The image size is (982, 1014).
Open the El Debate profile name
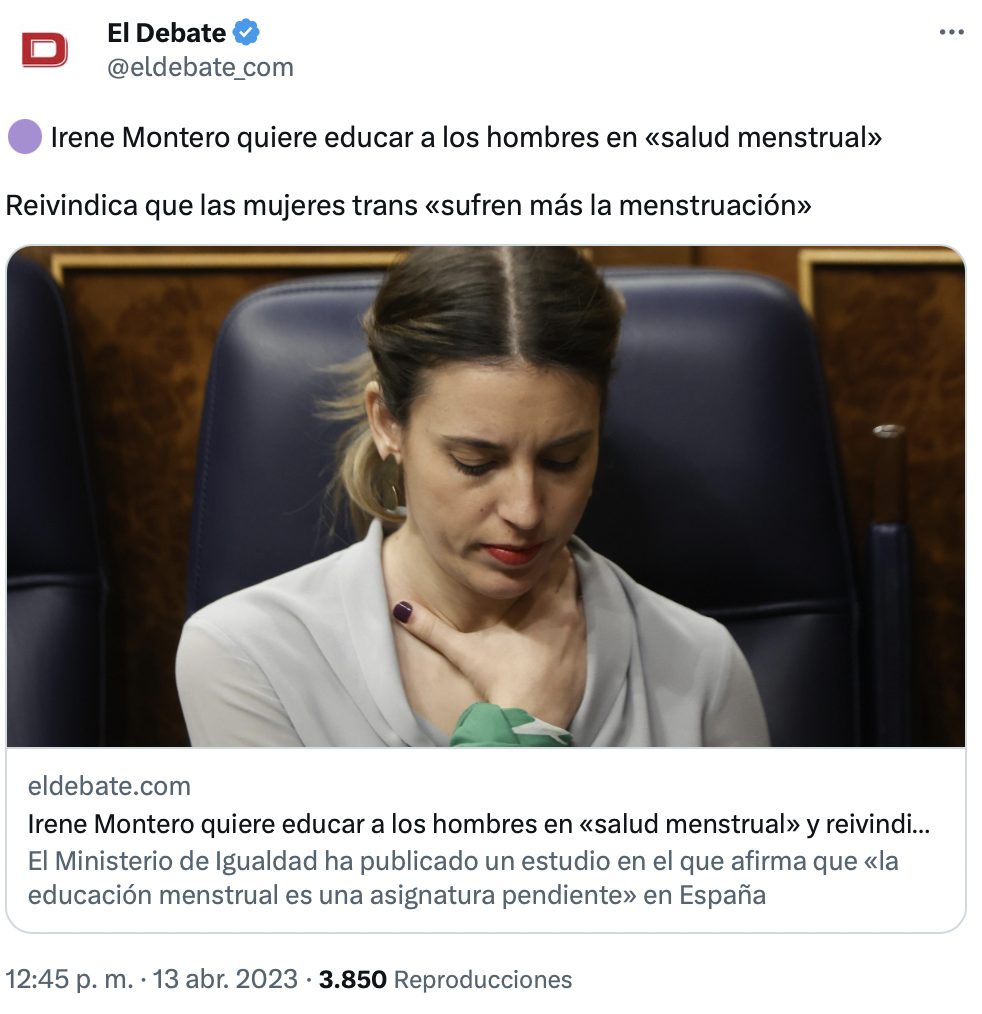[x=166, y=33]
